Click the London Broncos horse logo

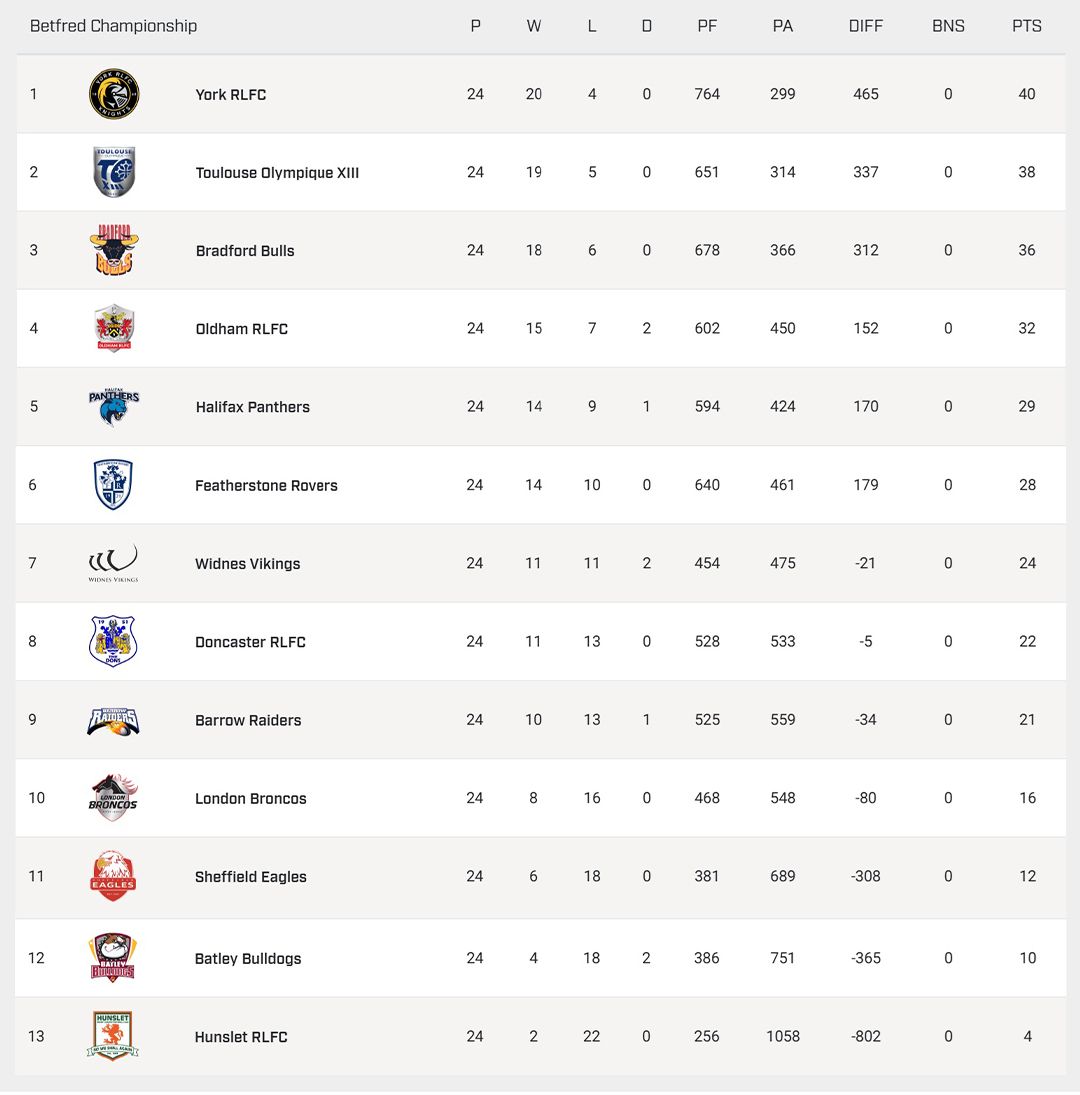[113, 798]
